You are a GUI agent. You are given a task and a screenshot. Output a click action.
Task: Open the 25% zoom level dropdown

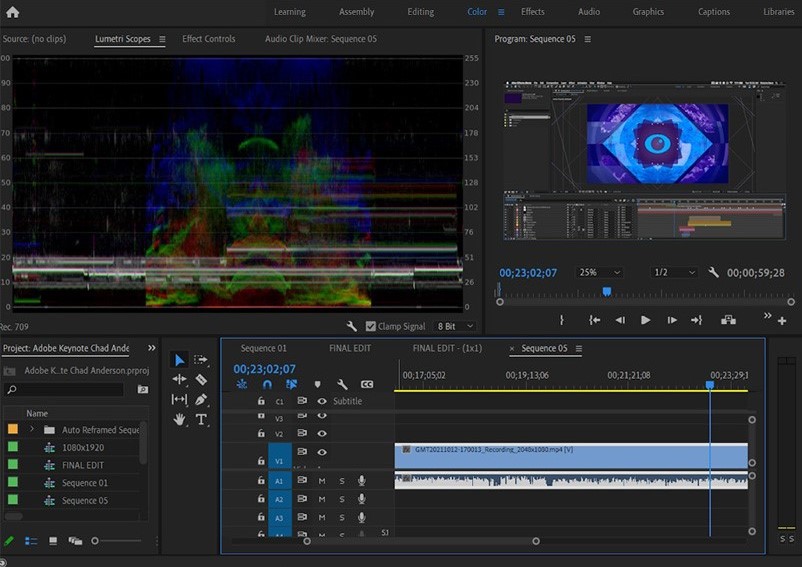coord(599,272)
